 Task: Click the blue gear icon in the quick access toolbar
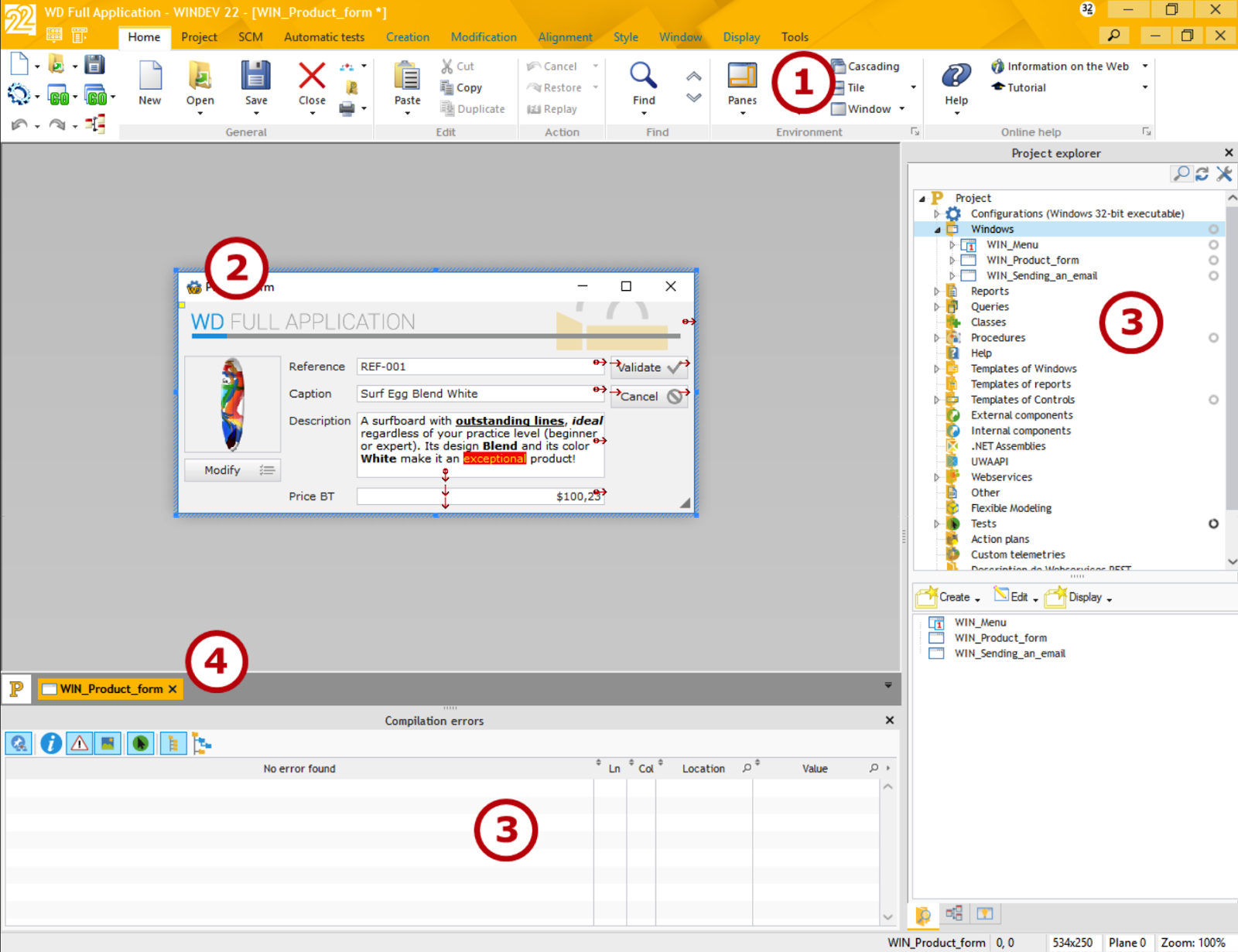[x=19, y=95]
